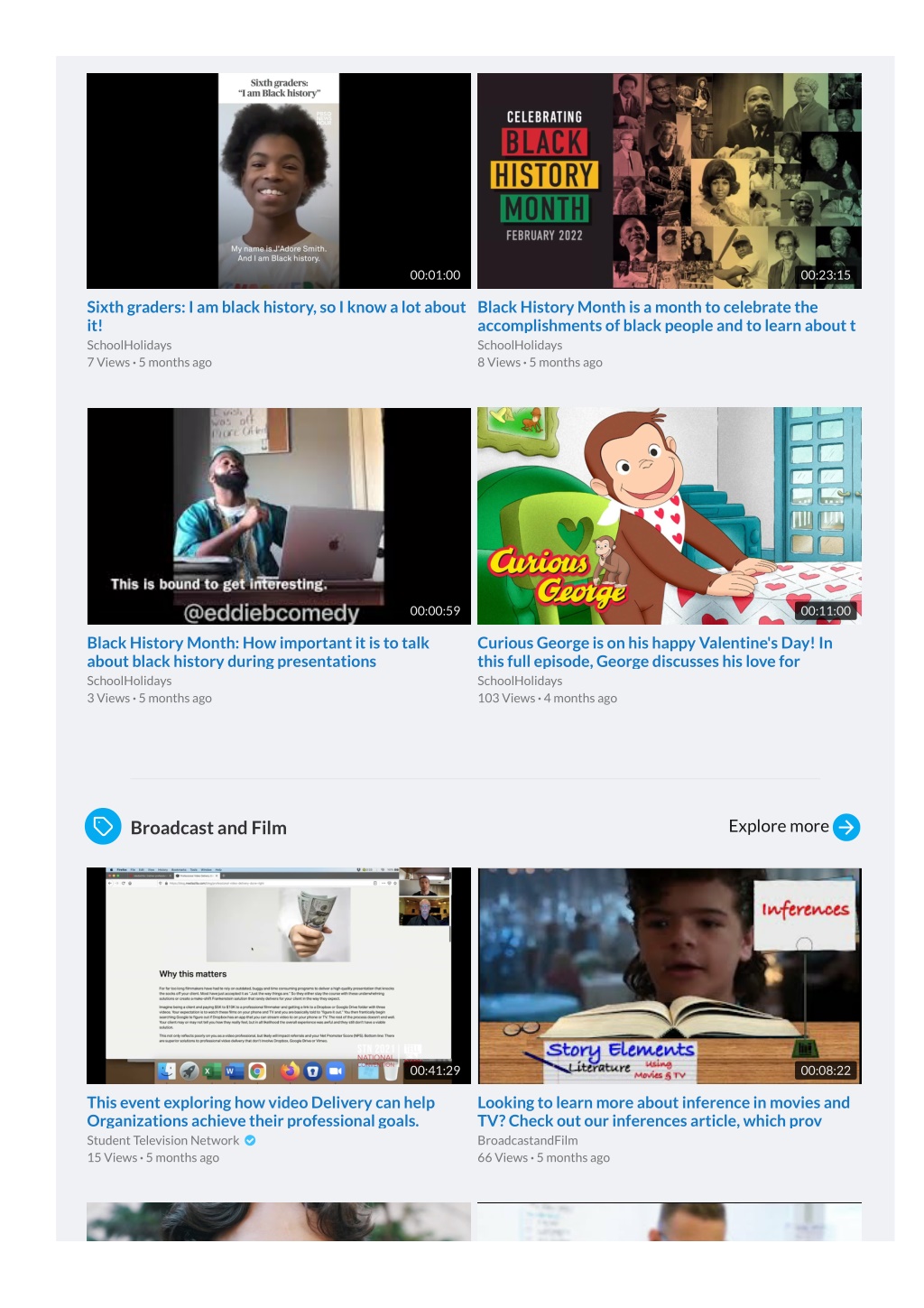Open the Celebrating Black History Month February 2022 thumbnail
The image size is (924, 1308).
click(670, 181)
